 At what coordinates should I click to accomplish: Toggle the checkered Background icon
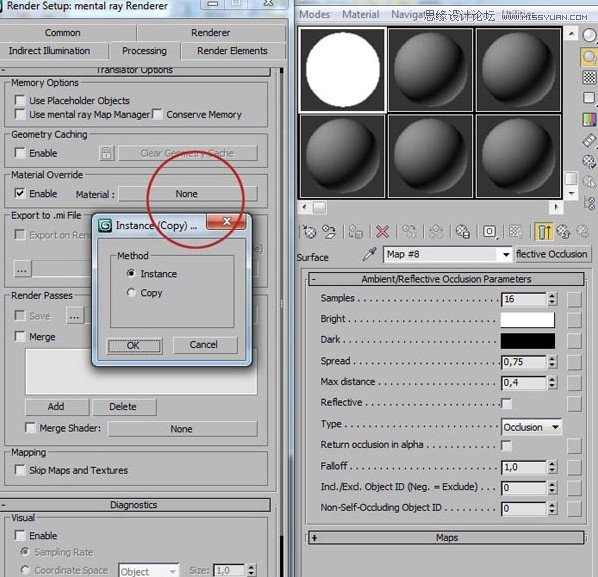coord(589,77)
